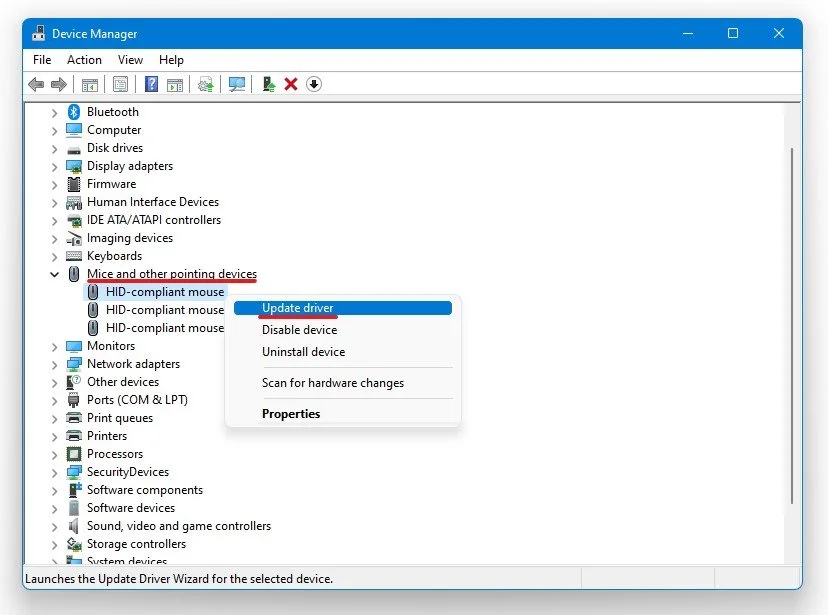Image resolution: width=828 pixels, height=615 pixels.
Task: Click the Back arrow toolbar icon
Action: coord(36,84)
